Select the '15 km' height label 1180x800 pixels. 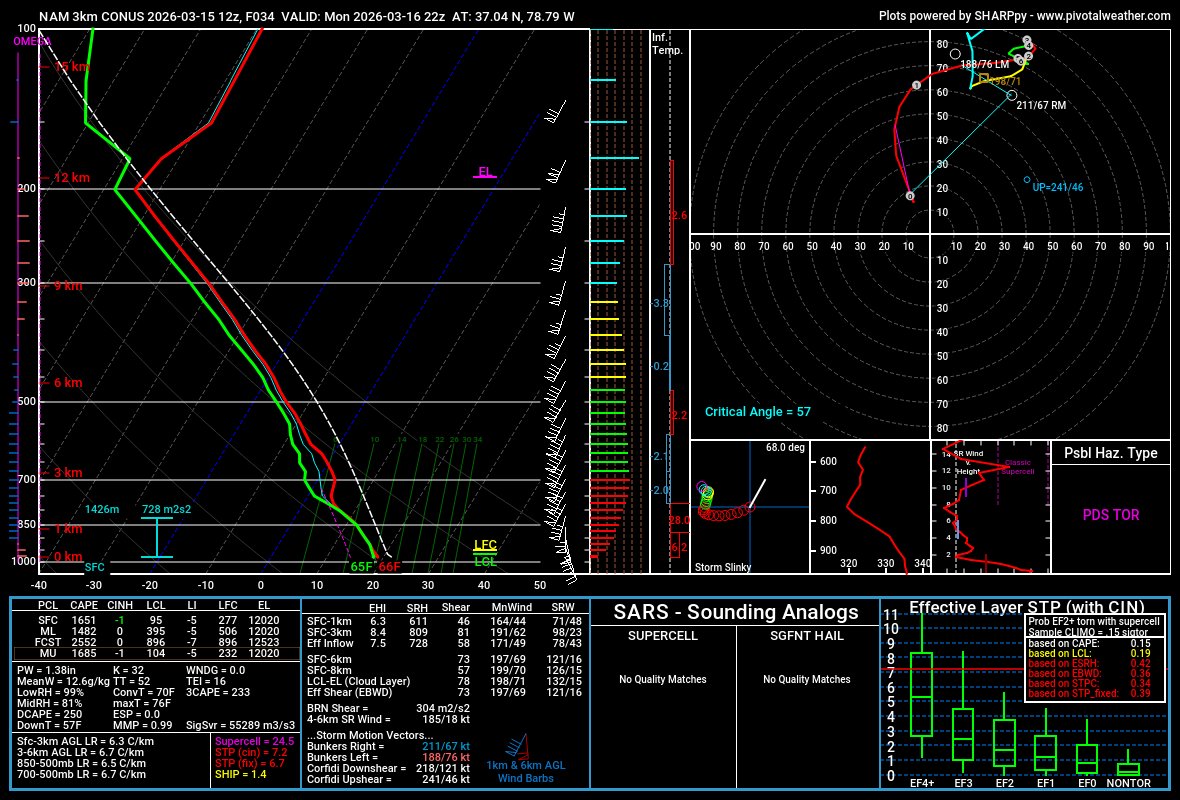[x=71, y=67]
